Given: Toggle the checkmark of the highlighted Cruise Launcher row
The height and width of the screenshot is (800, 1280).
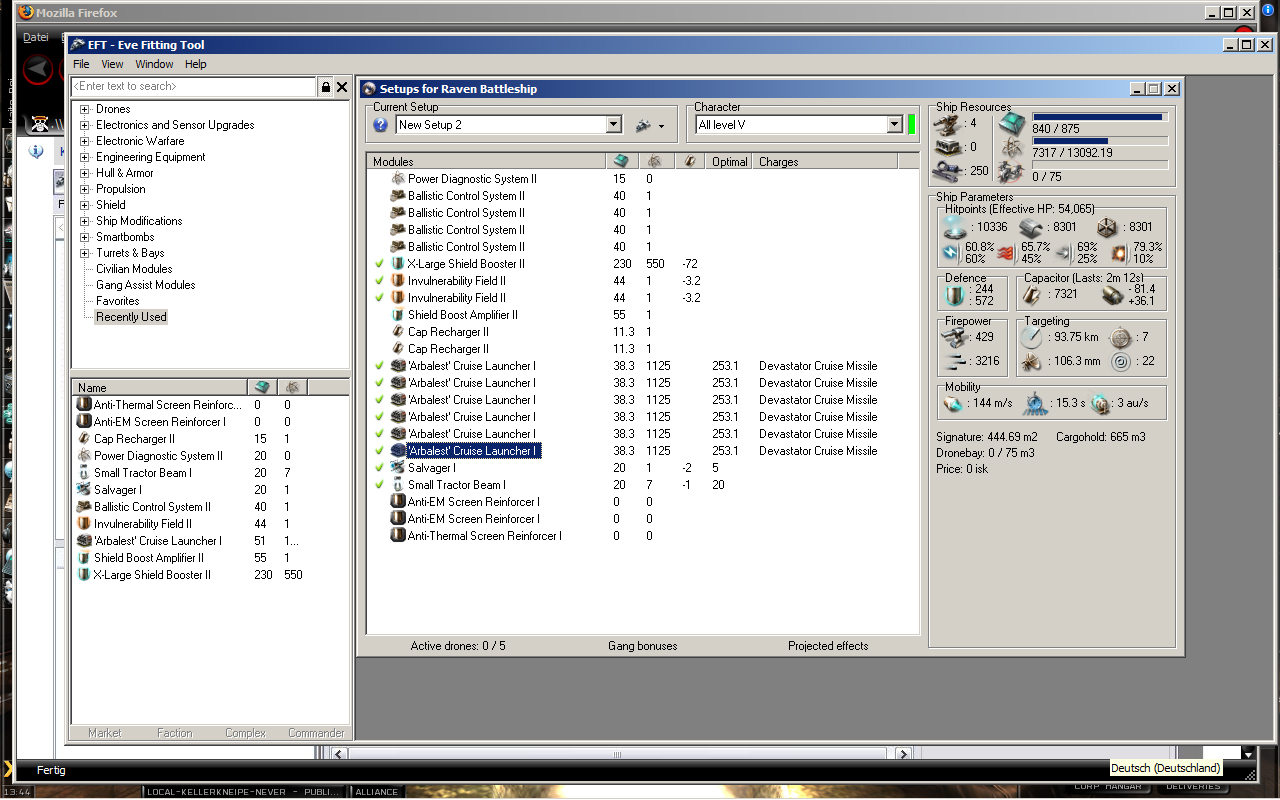Looking at the screenshot, I should [379, 451].
